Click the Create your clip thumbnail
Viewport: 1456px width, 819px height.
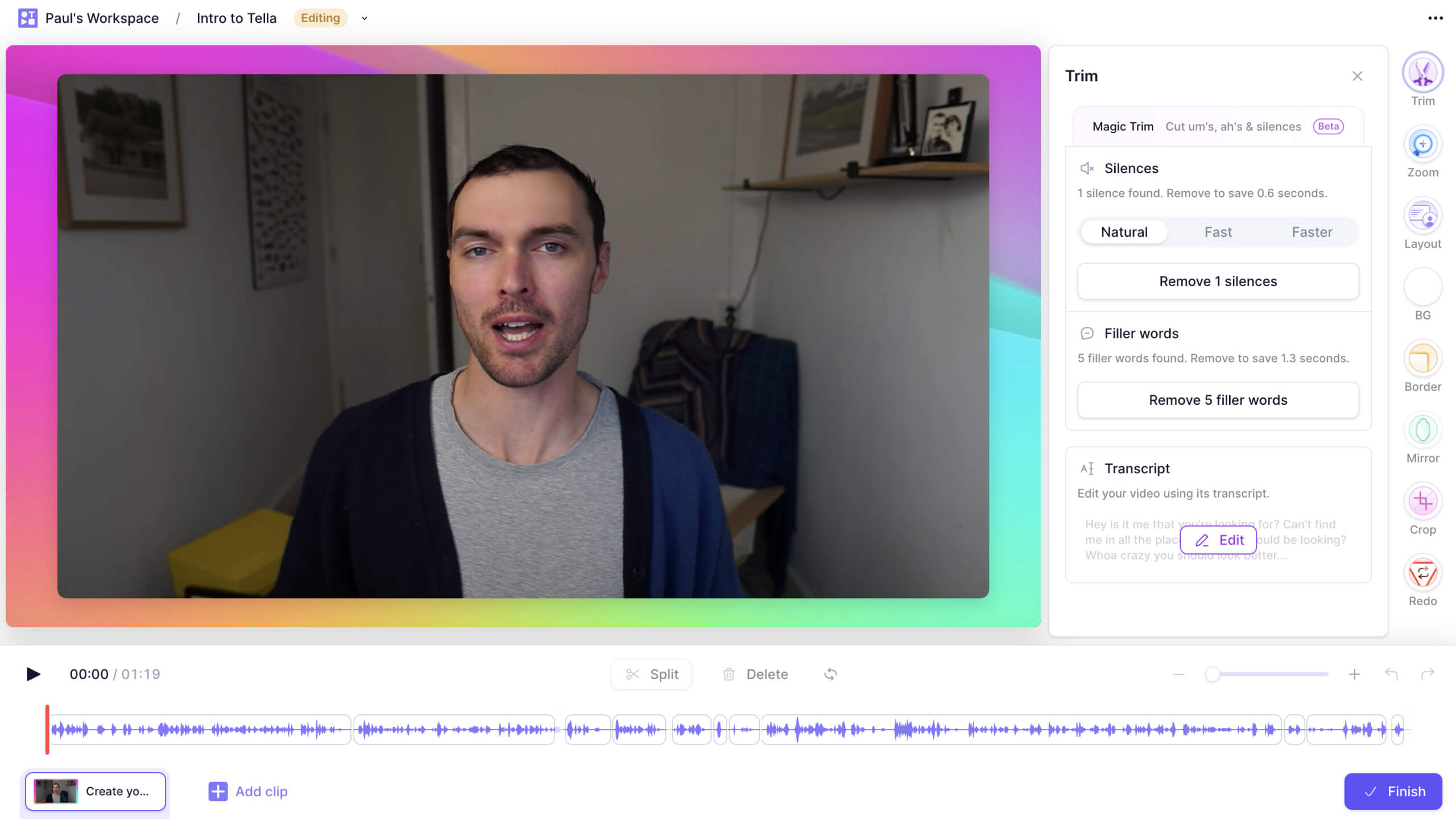tap(57, 791)
